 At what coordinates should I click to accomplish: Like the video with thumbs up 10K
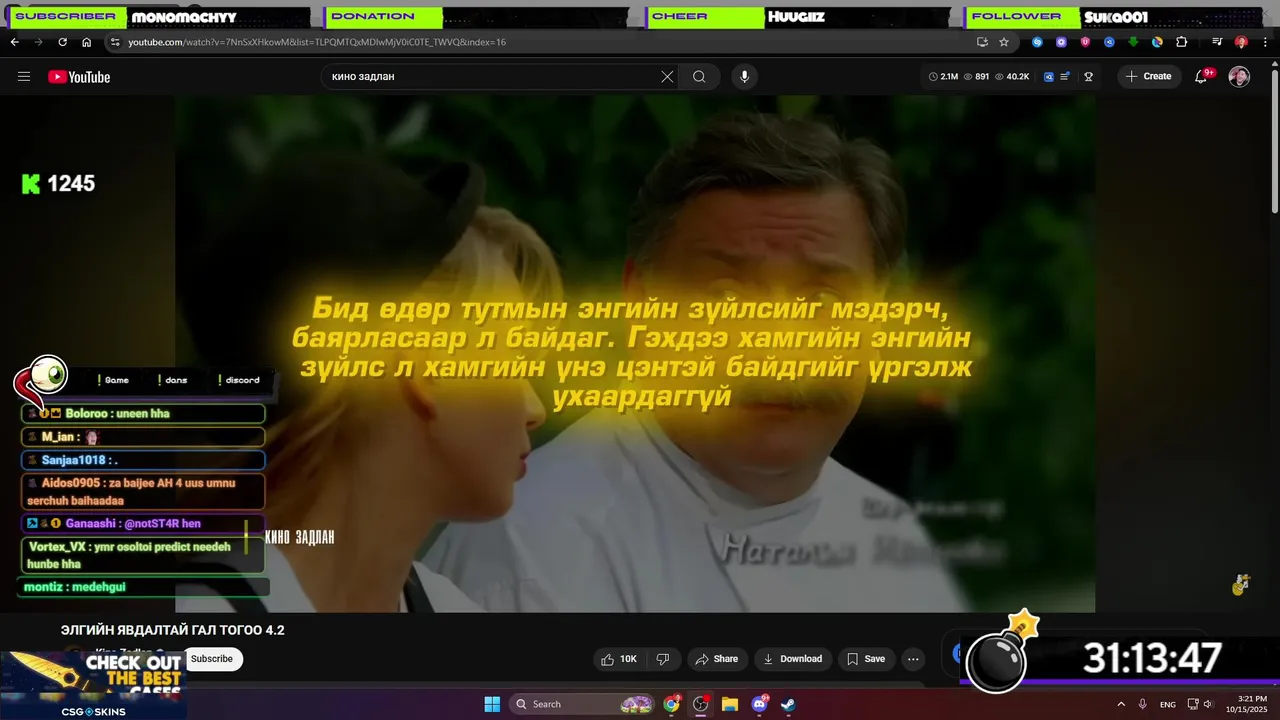tap(619, 659)
